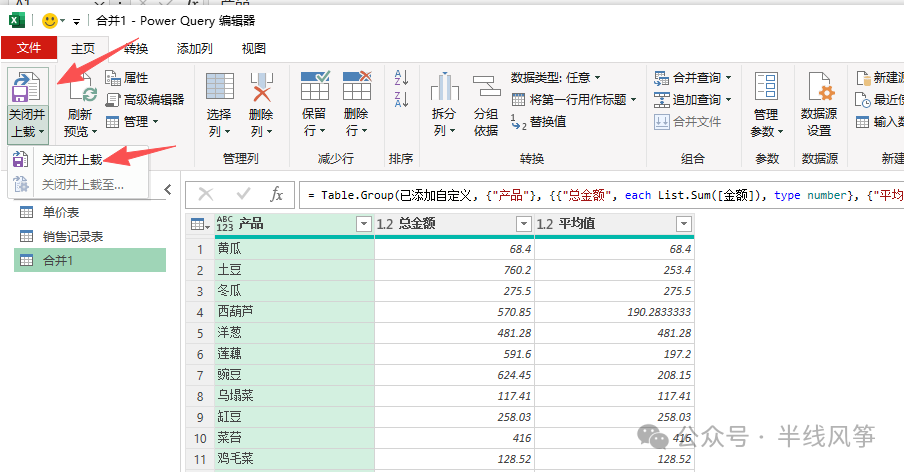Click the smiley feedback icon in title bar

[x=50, y=21]
